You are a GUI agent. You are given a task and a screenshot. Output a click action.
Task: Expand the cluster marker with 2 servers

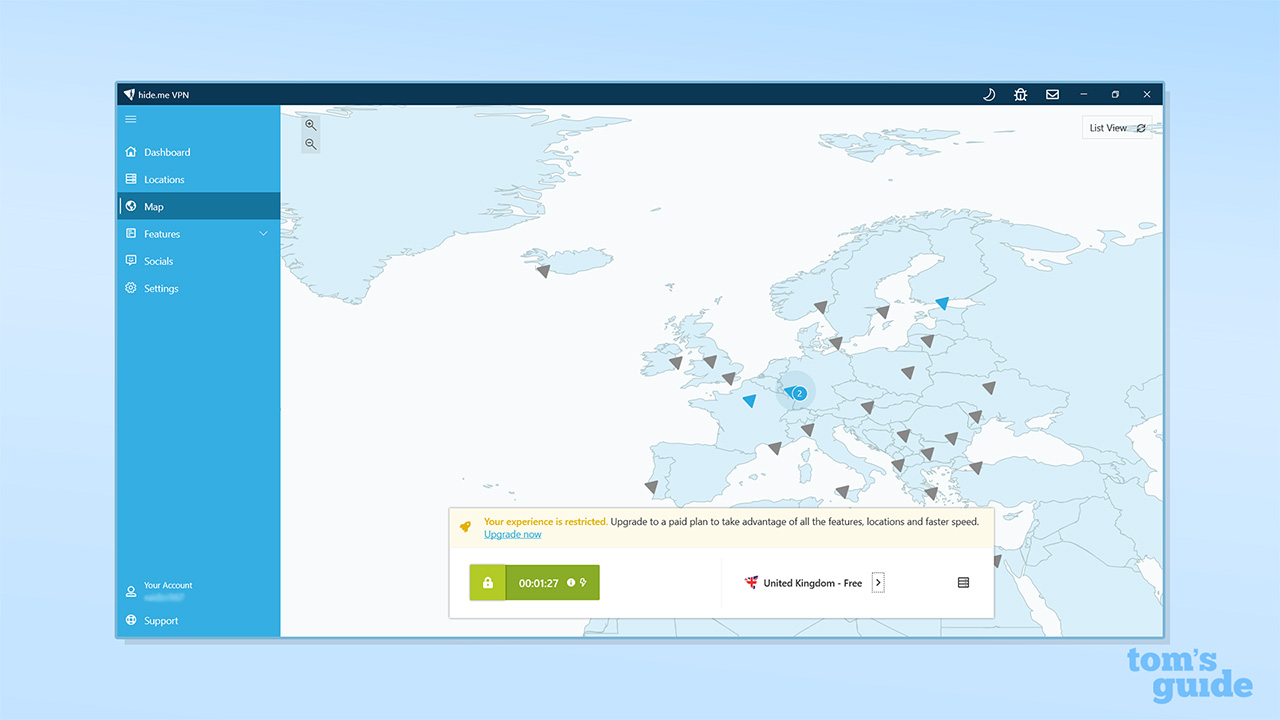(x=796, y=393)
